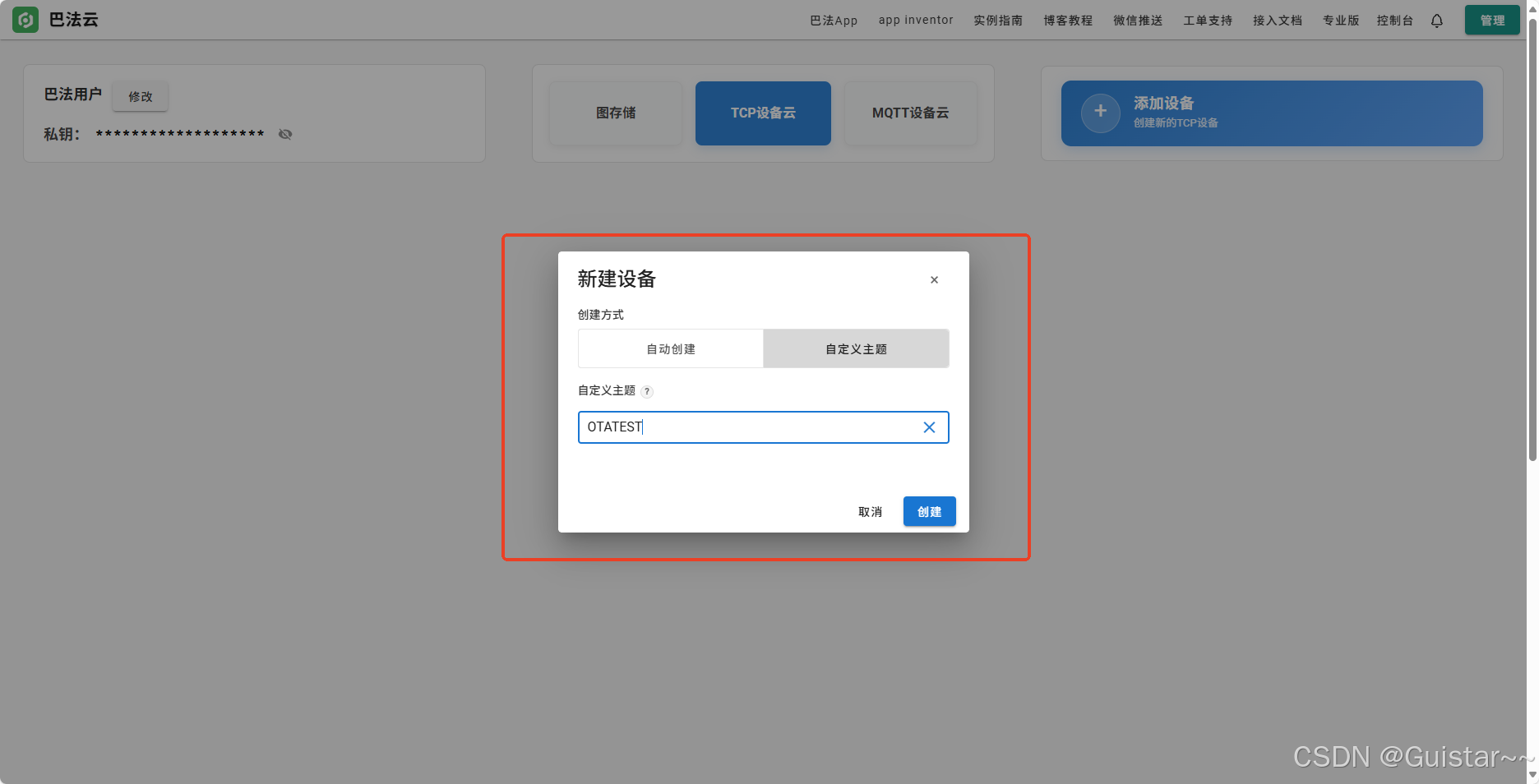Open 工单支持 support page
The image size is (1539, 784).
point(1207,20)
